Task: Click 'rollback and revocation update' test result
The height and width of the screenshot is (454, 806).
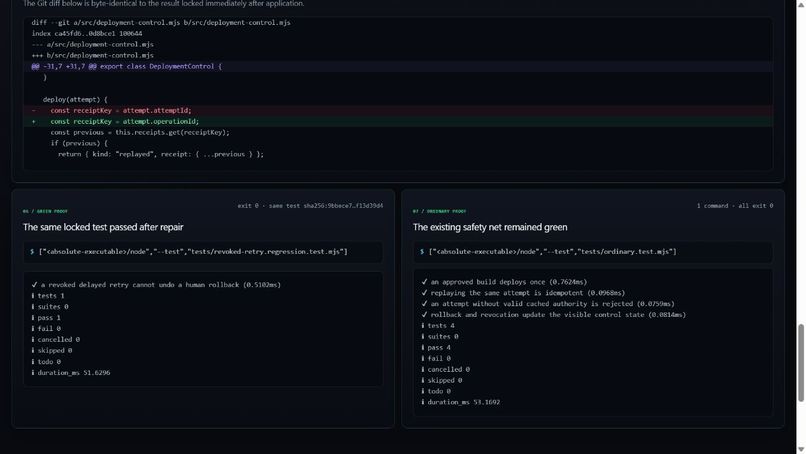Action: click(554, 315)
